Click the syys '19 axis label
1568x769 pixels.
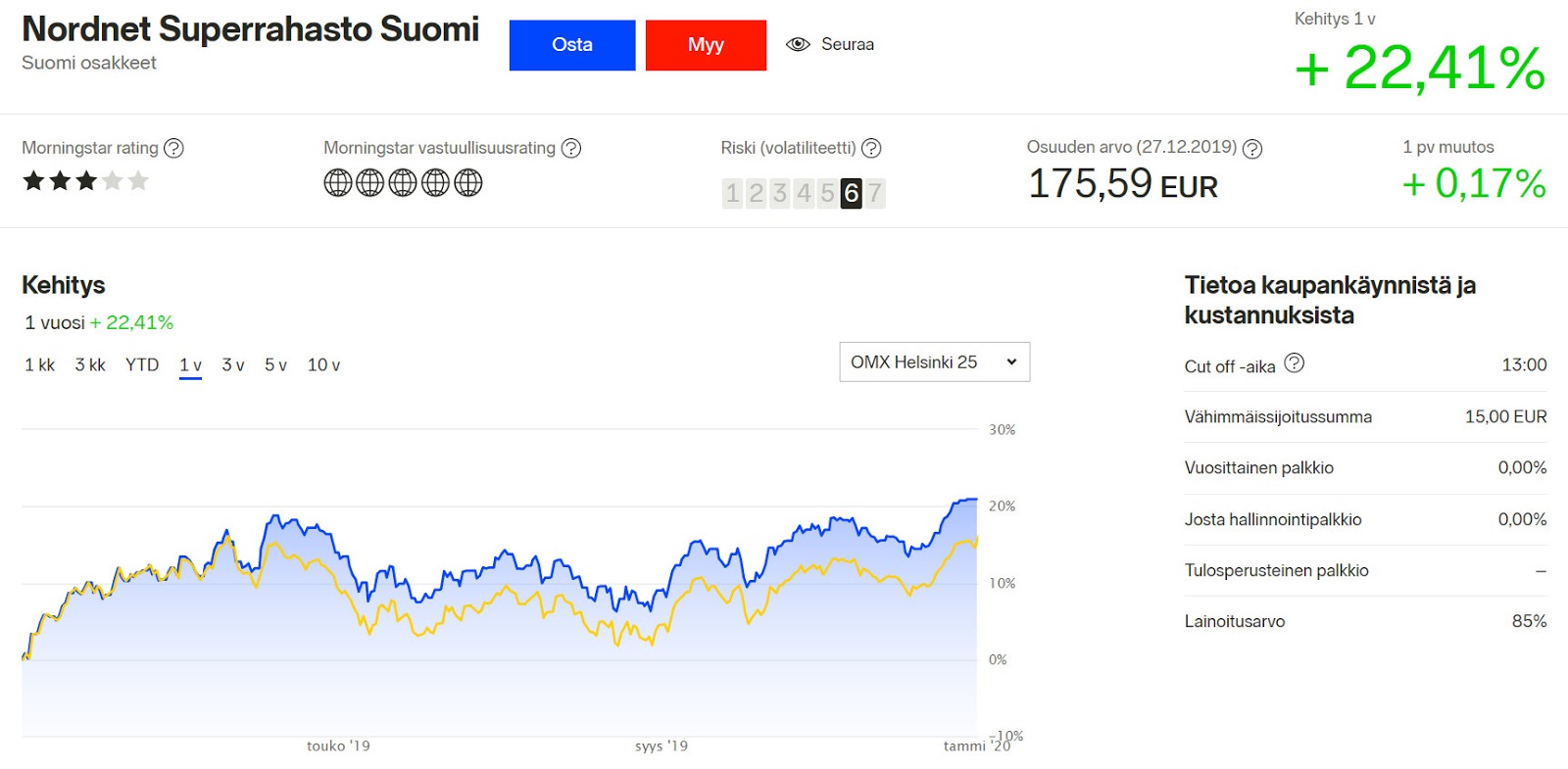point(661,745)
